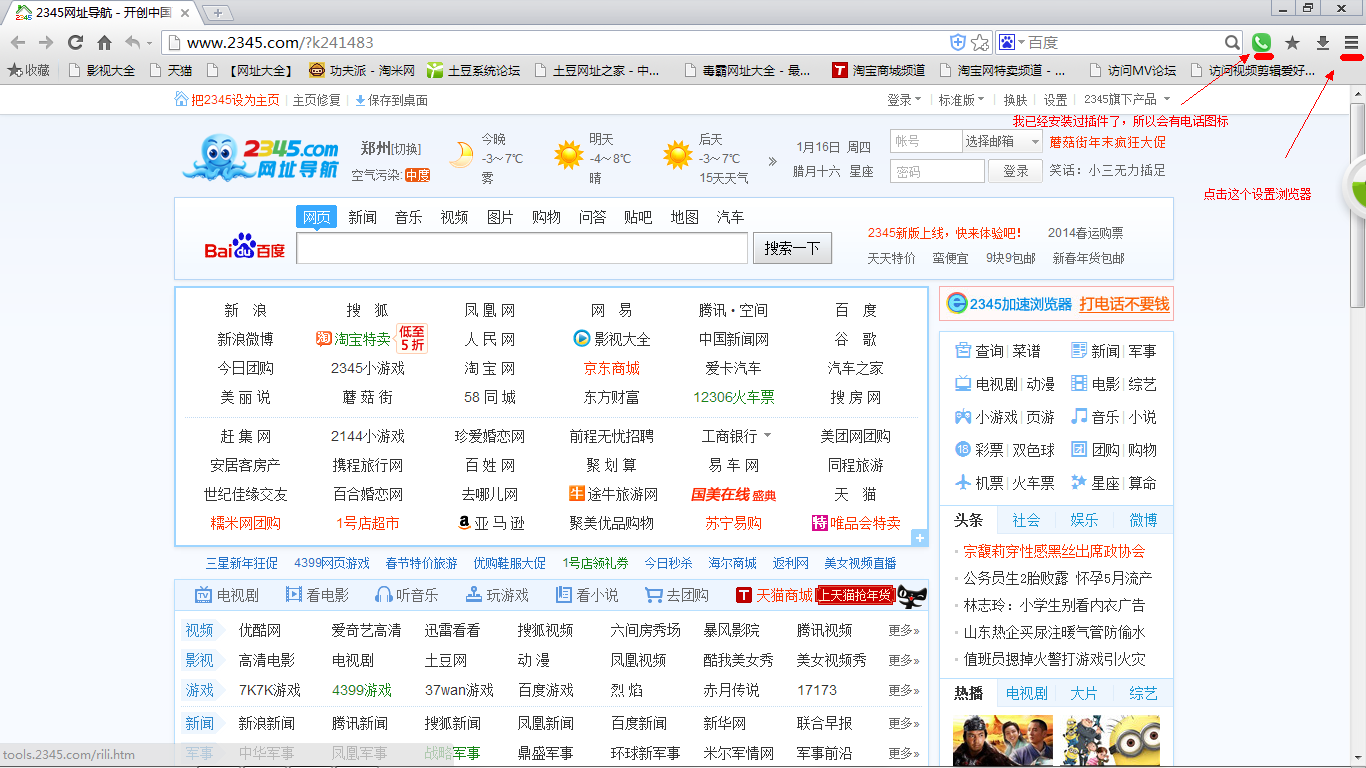Click the 机票 airplane icon
Viewport: 1366px width, 768px height.
pyautogui.click(x=963, y=483)
